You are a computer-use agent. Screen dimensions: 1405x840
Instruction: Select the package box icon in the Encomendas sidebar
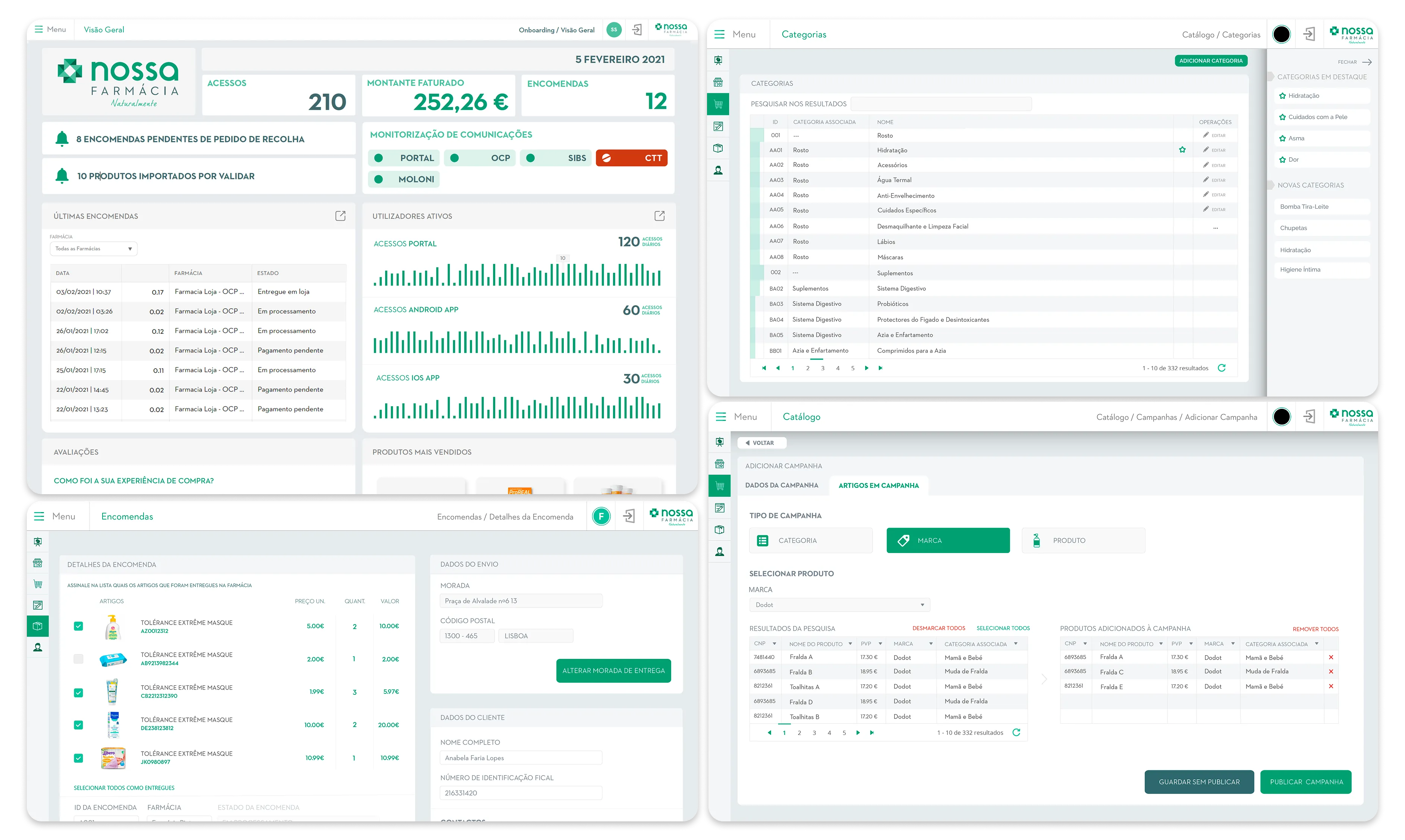38,626
